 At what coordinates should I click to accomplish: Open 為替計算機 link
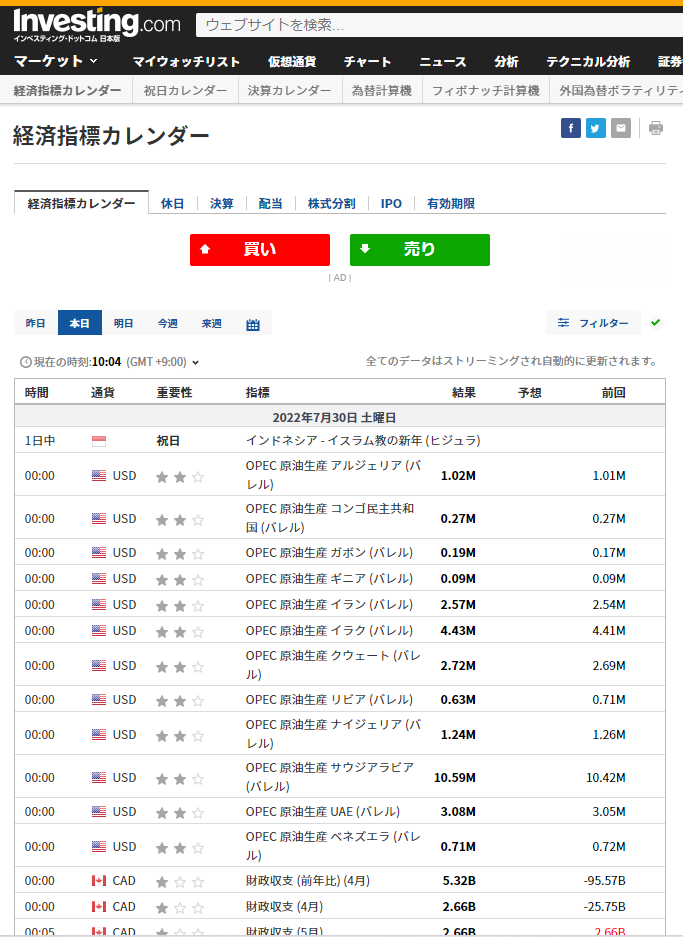tap(381, 91)
